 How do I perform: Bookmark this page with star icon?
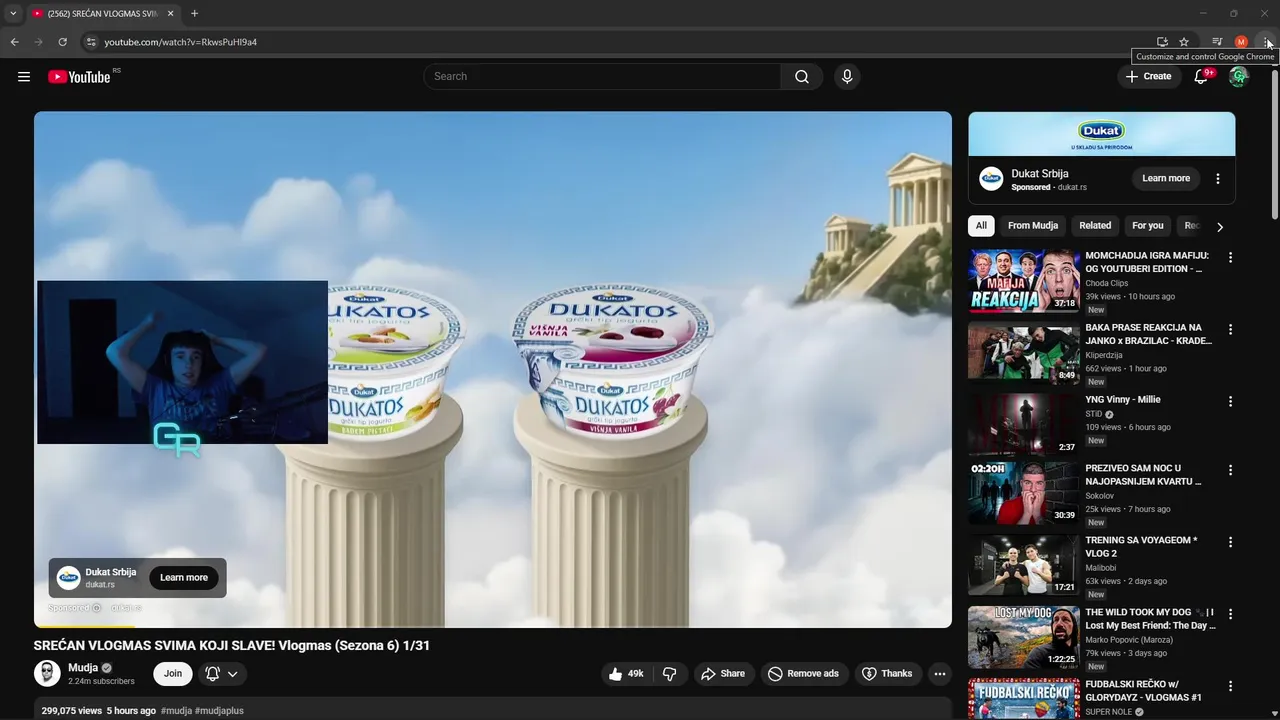(x=1184, y=42)
